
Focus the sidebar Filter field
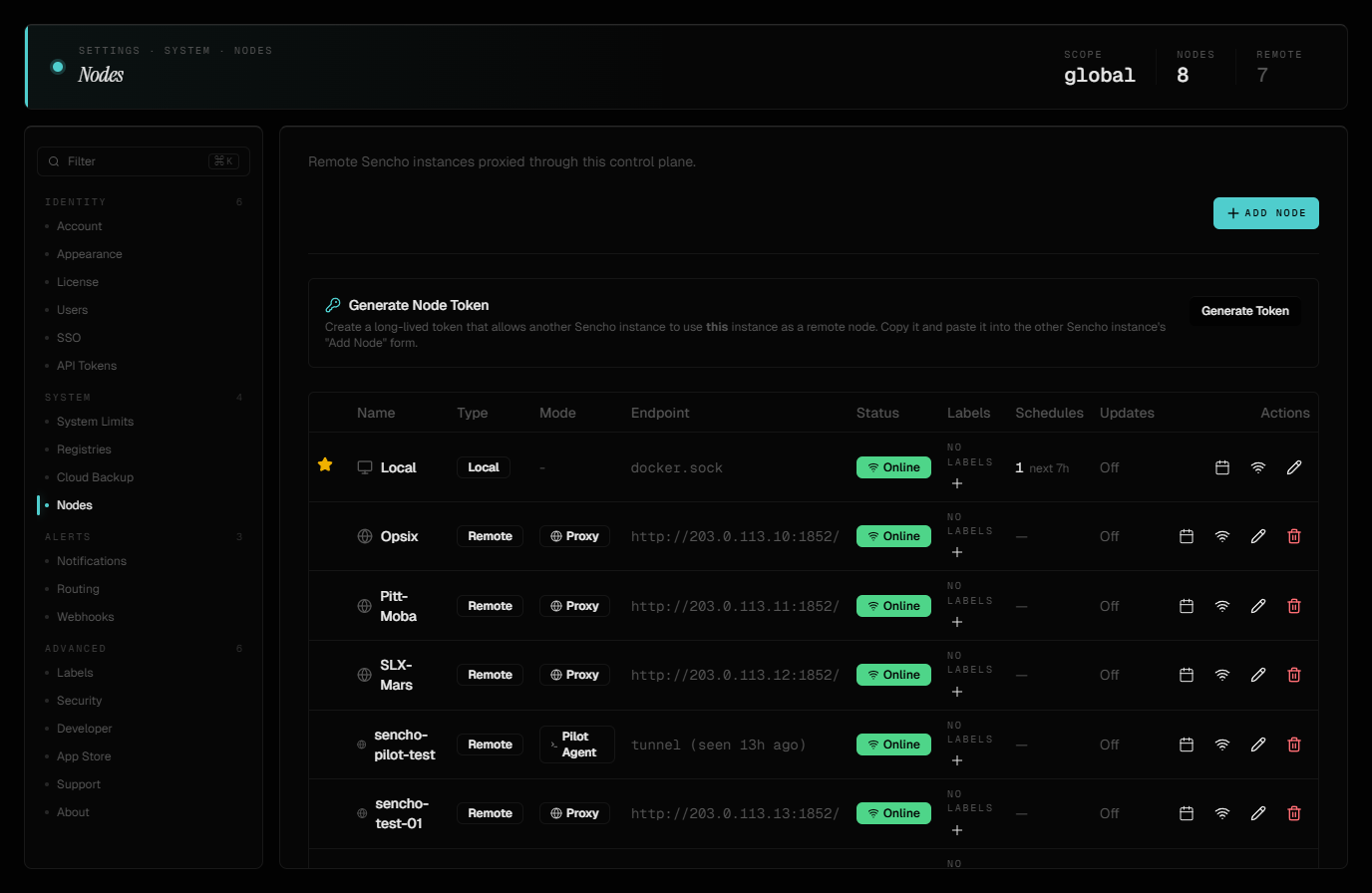point(144,161)
